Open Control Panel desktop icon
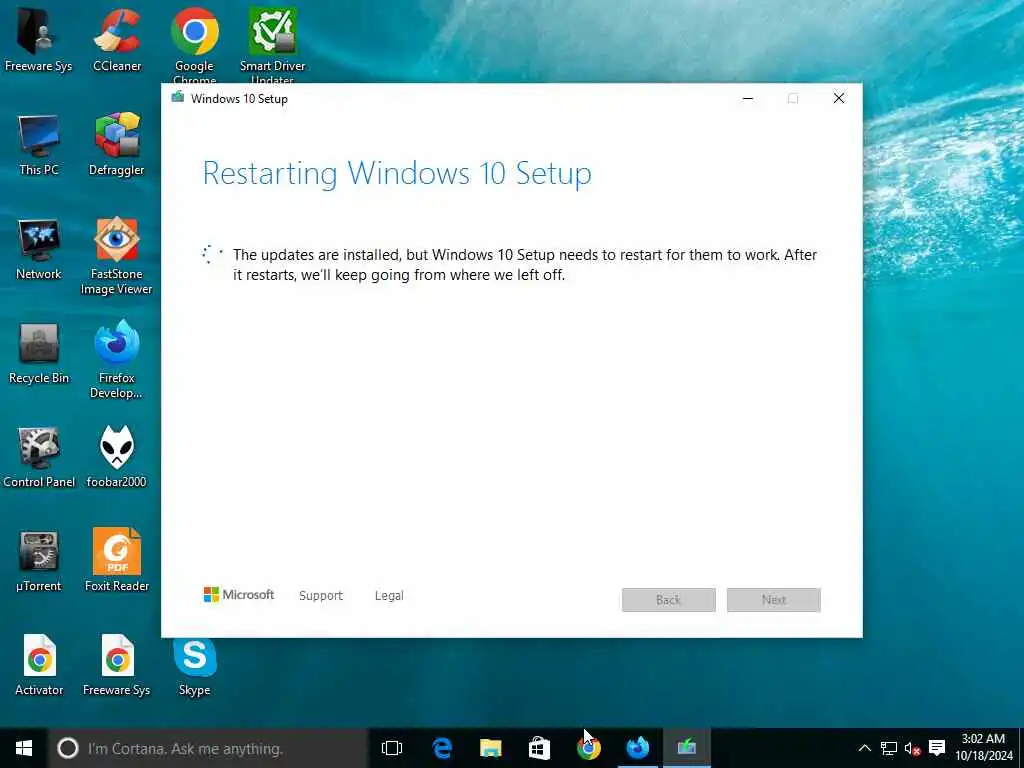 pyautogui.click(x=39, y=457)
